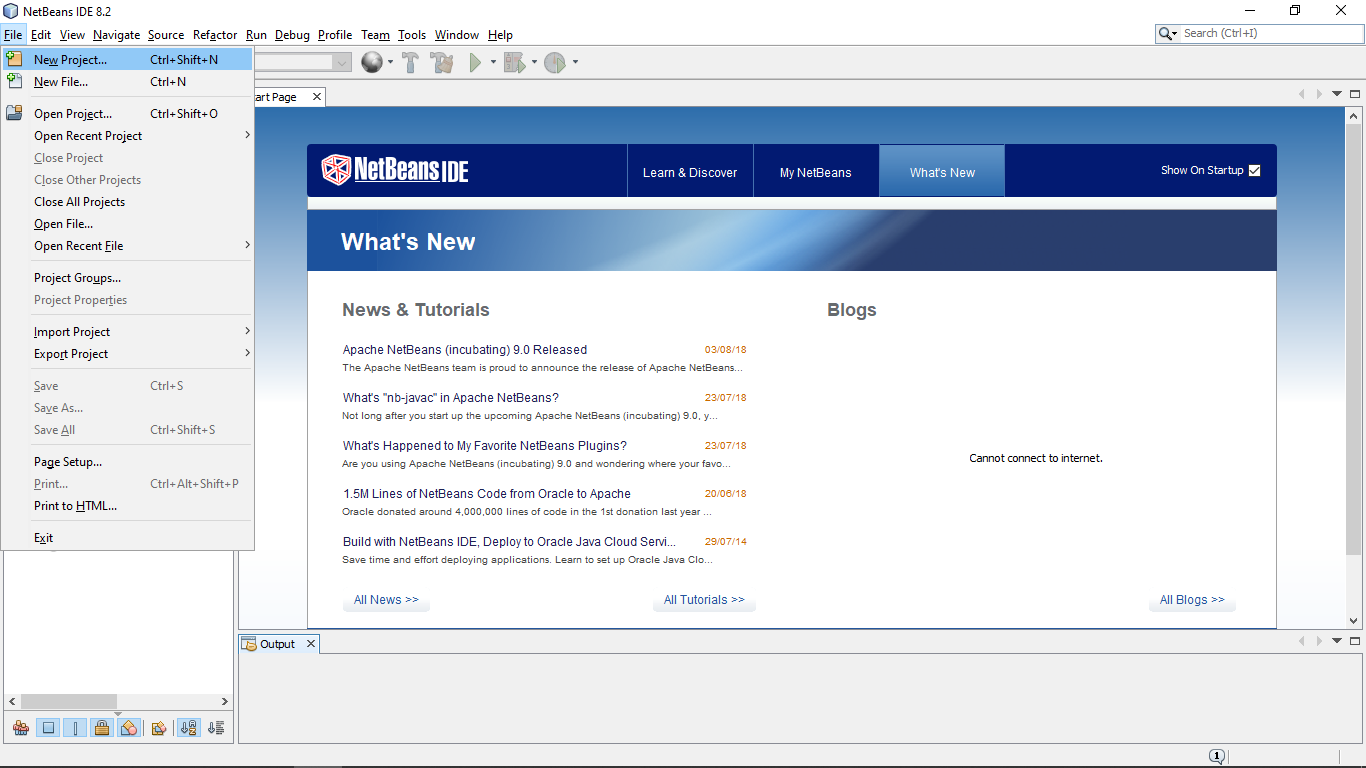
Task: Toggle Show Fields filter button
Action: 48,728
